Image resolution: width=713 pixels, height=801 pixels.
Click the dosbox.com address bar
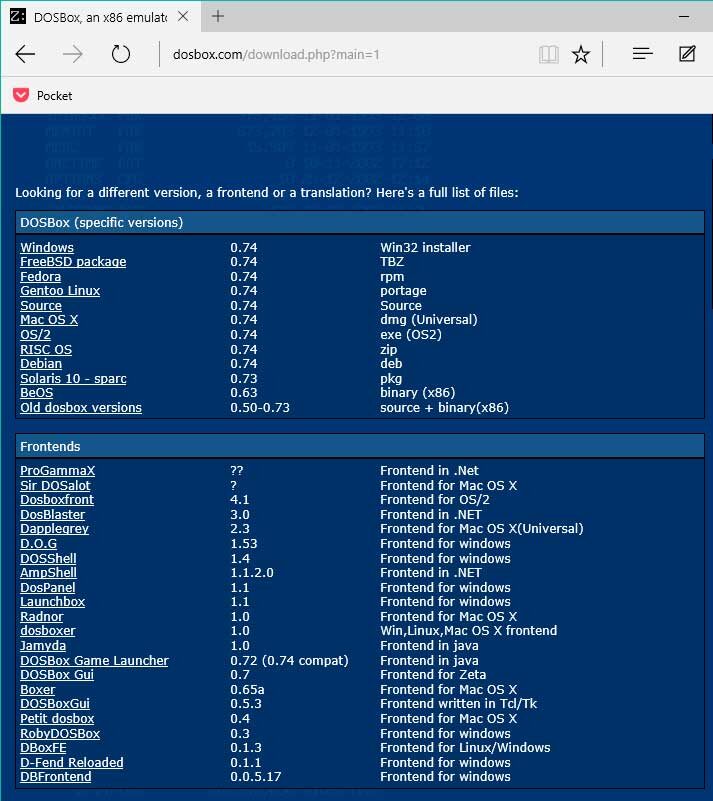(x=276, y=54)
